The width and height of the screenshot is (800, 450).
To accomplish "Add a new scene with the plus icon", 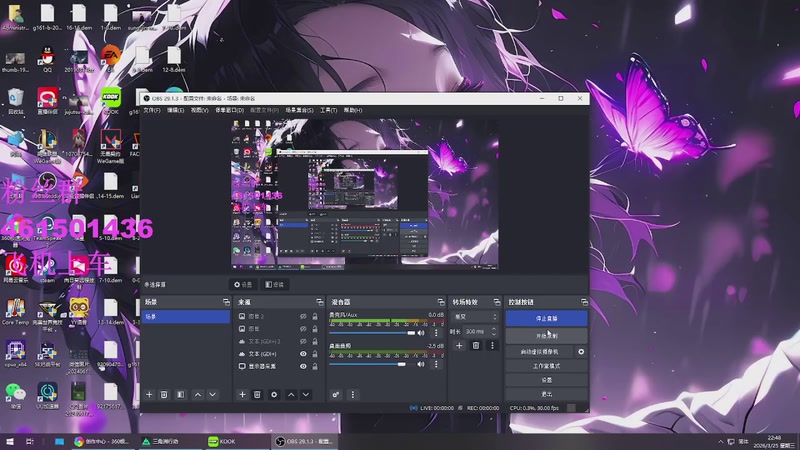I will click(149, 394).
